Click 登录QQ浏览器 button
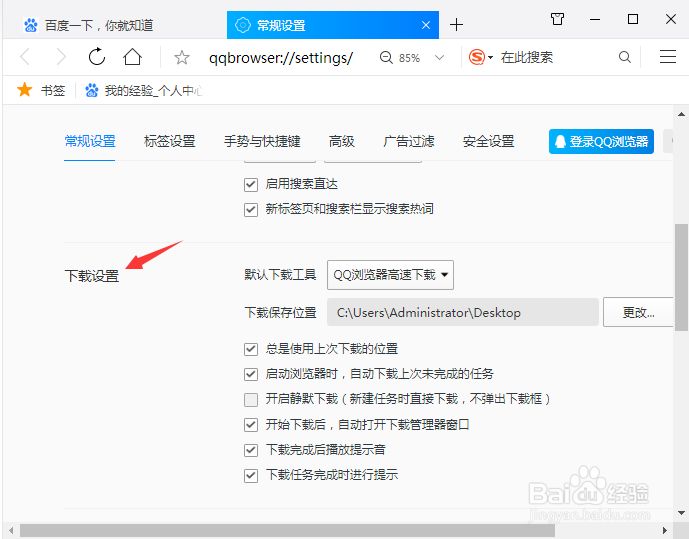The width and height of the screenshot is (689, 539). [x=601, y=141]
